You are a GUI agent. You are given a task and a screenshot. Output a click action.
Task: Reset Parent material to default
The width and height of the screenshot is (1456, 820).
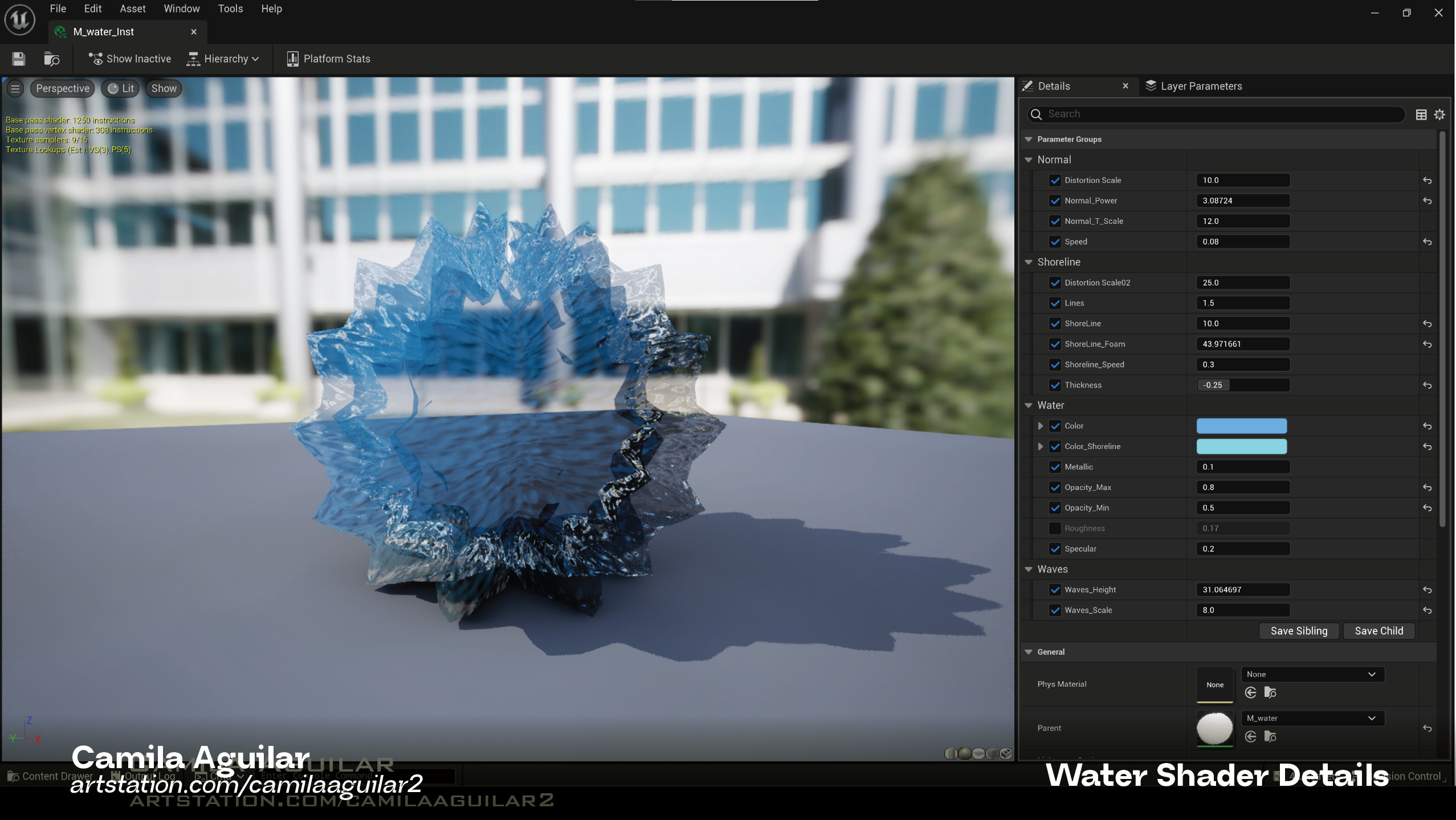tap(1428, 728)
